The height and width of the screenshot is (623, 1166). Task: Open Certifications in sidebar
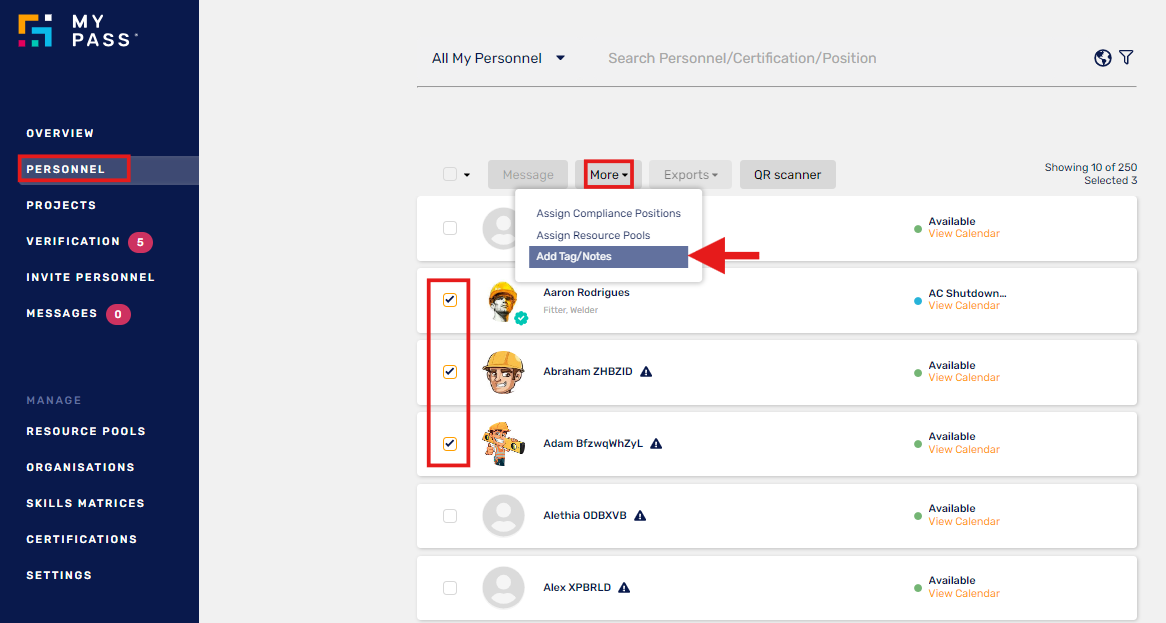tap(82, 540)
